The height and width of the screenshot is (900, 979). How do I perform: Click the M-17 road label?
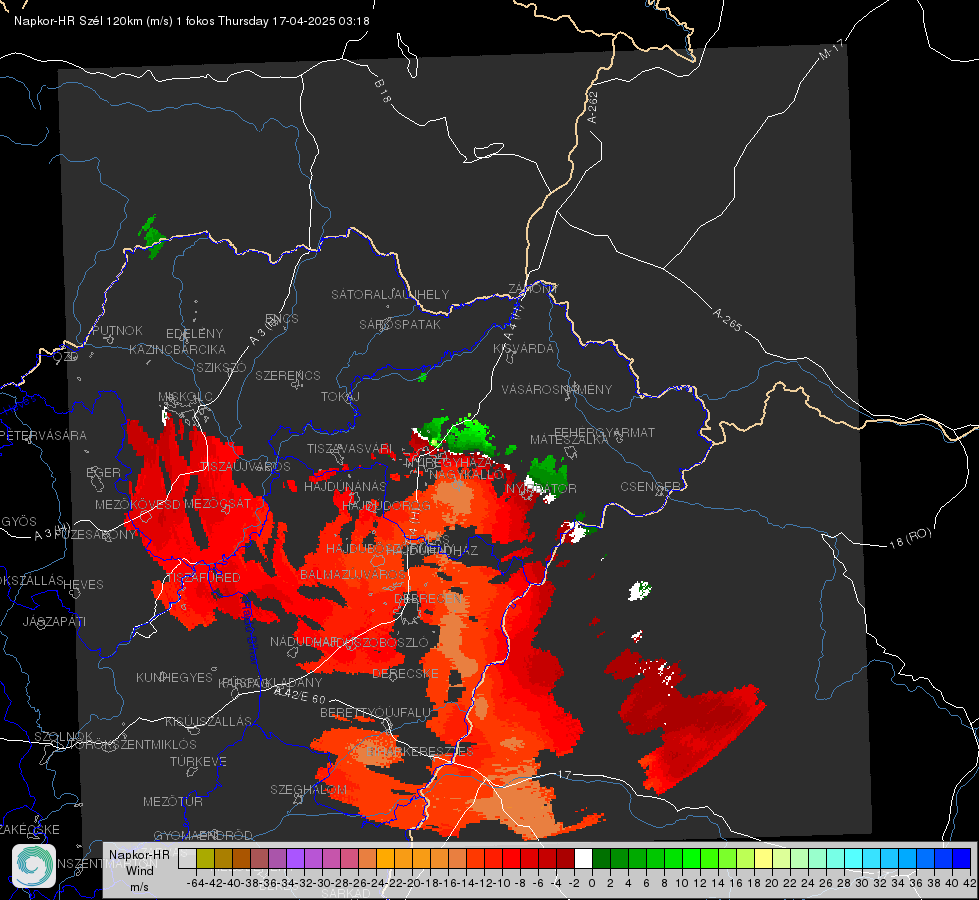point(831,49)
